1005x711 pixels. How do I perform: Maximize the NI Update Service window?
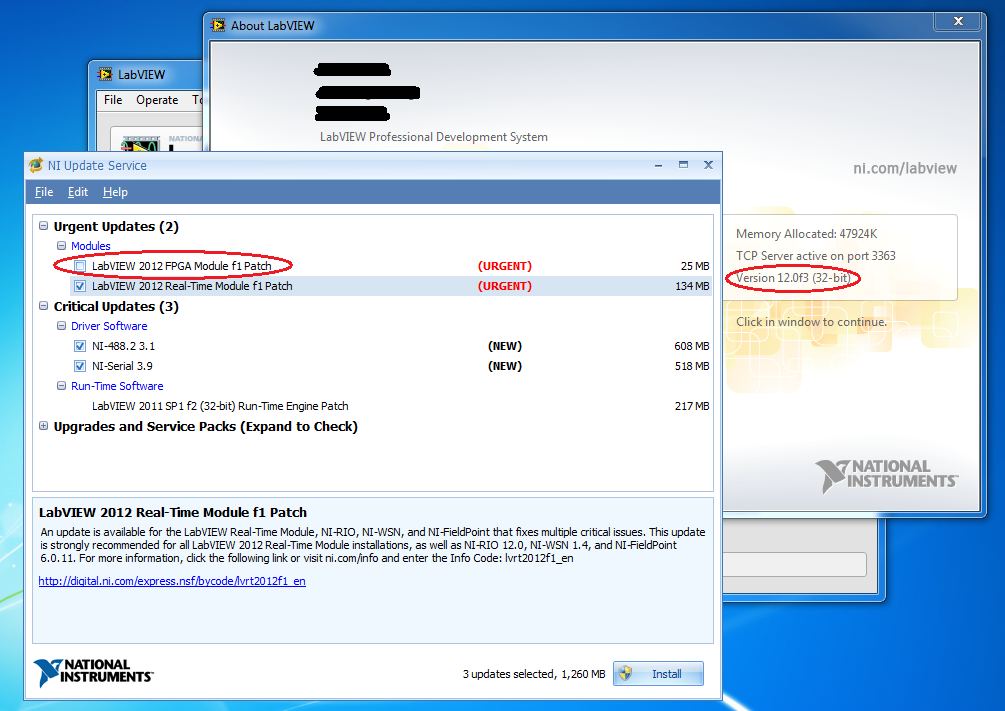[683, 165]
